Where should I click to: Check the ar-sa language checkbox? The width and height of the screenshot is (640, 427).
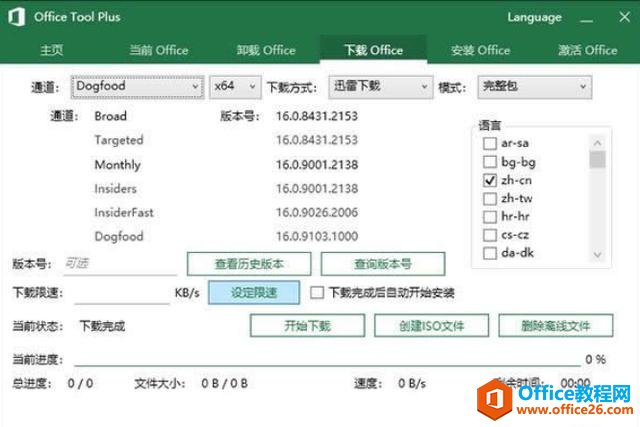coord(490,144)
